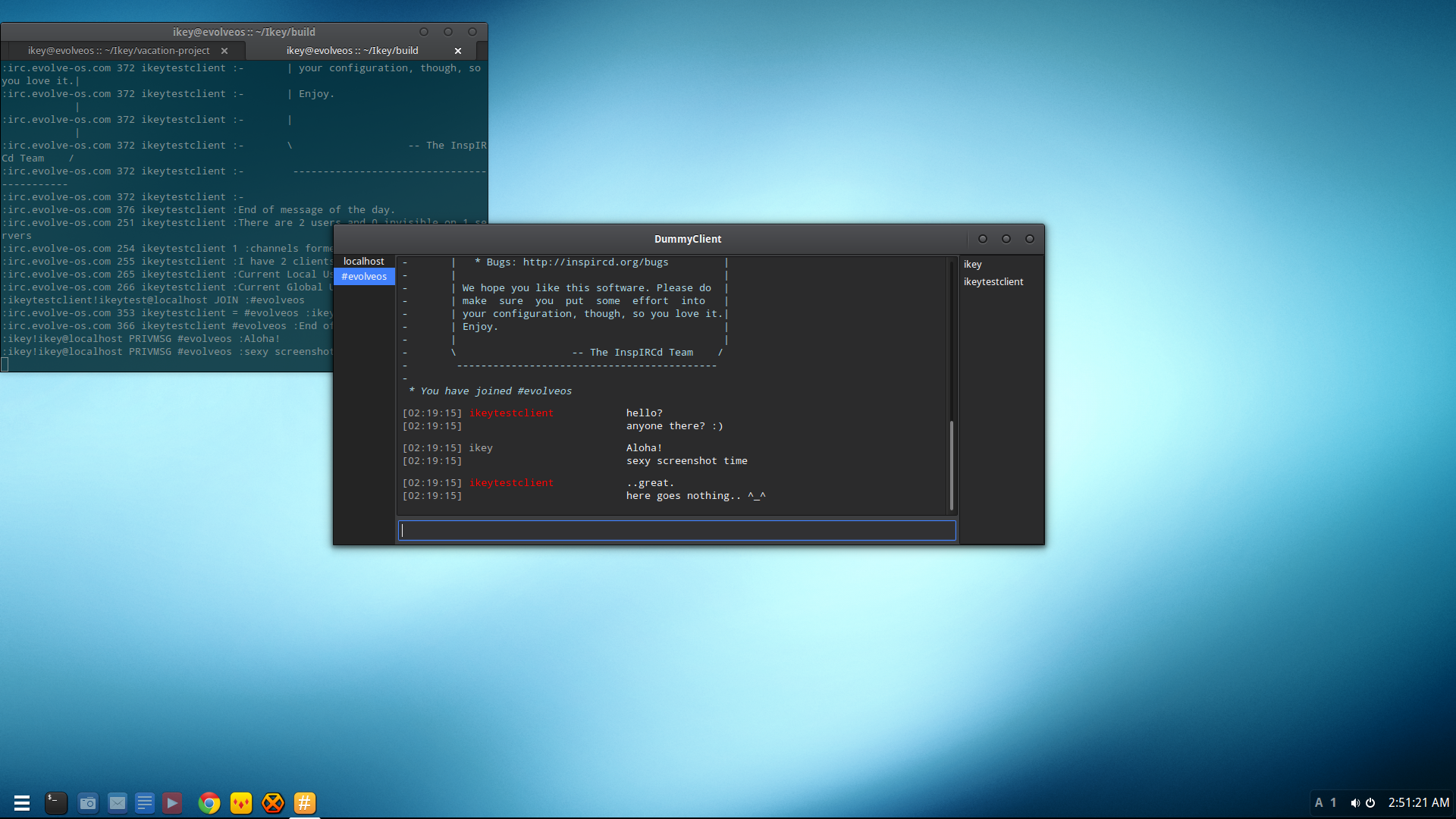This screenshot has width=1456, height=819.
Task: Close the terminal window
Action: click(x=472, y=32)
